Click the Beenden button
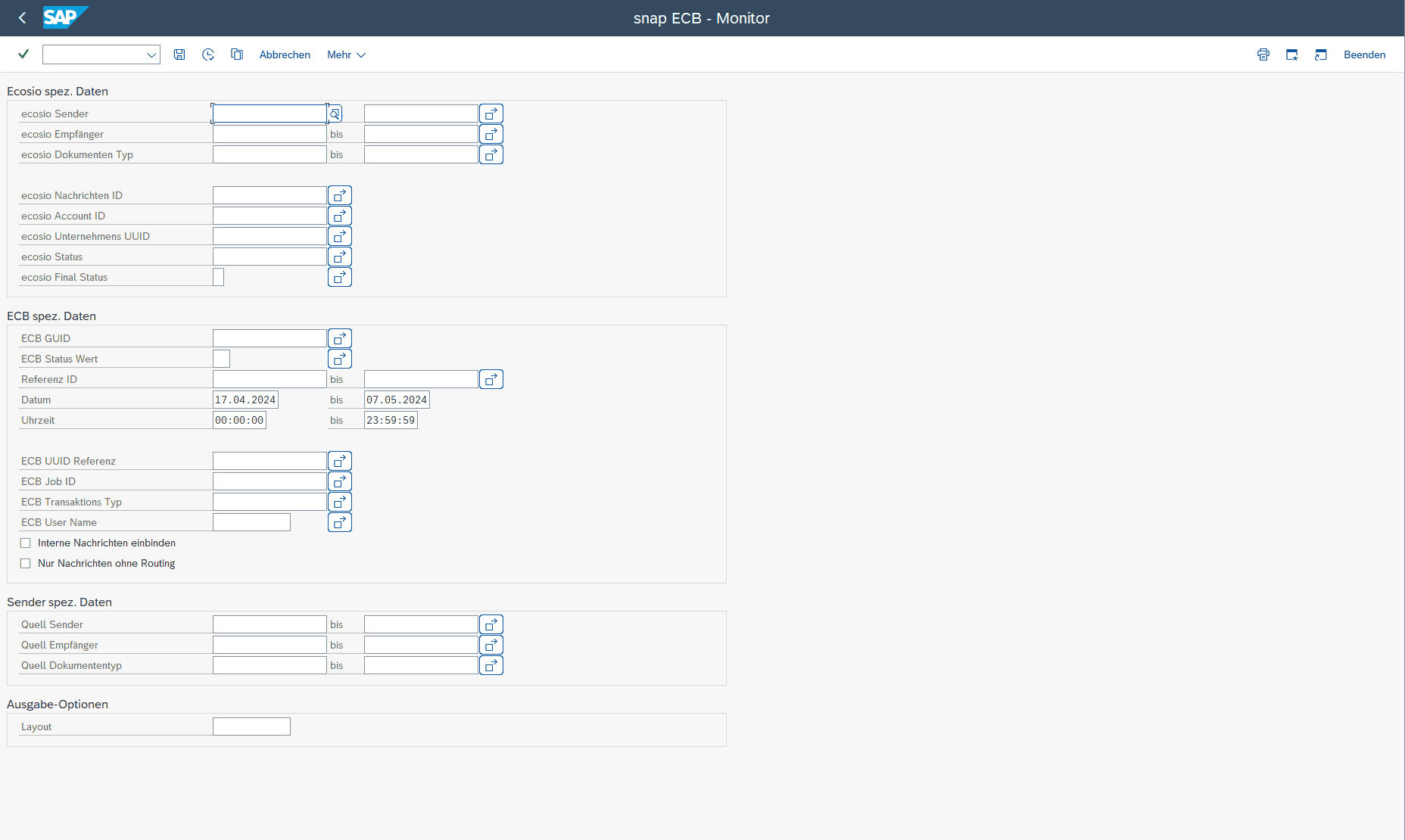This screenshot has width=1405, height=840. pyautogui.click(x=1364, y=54)
